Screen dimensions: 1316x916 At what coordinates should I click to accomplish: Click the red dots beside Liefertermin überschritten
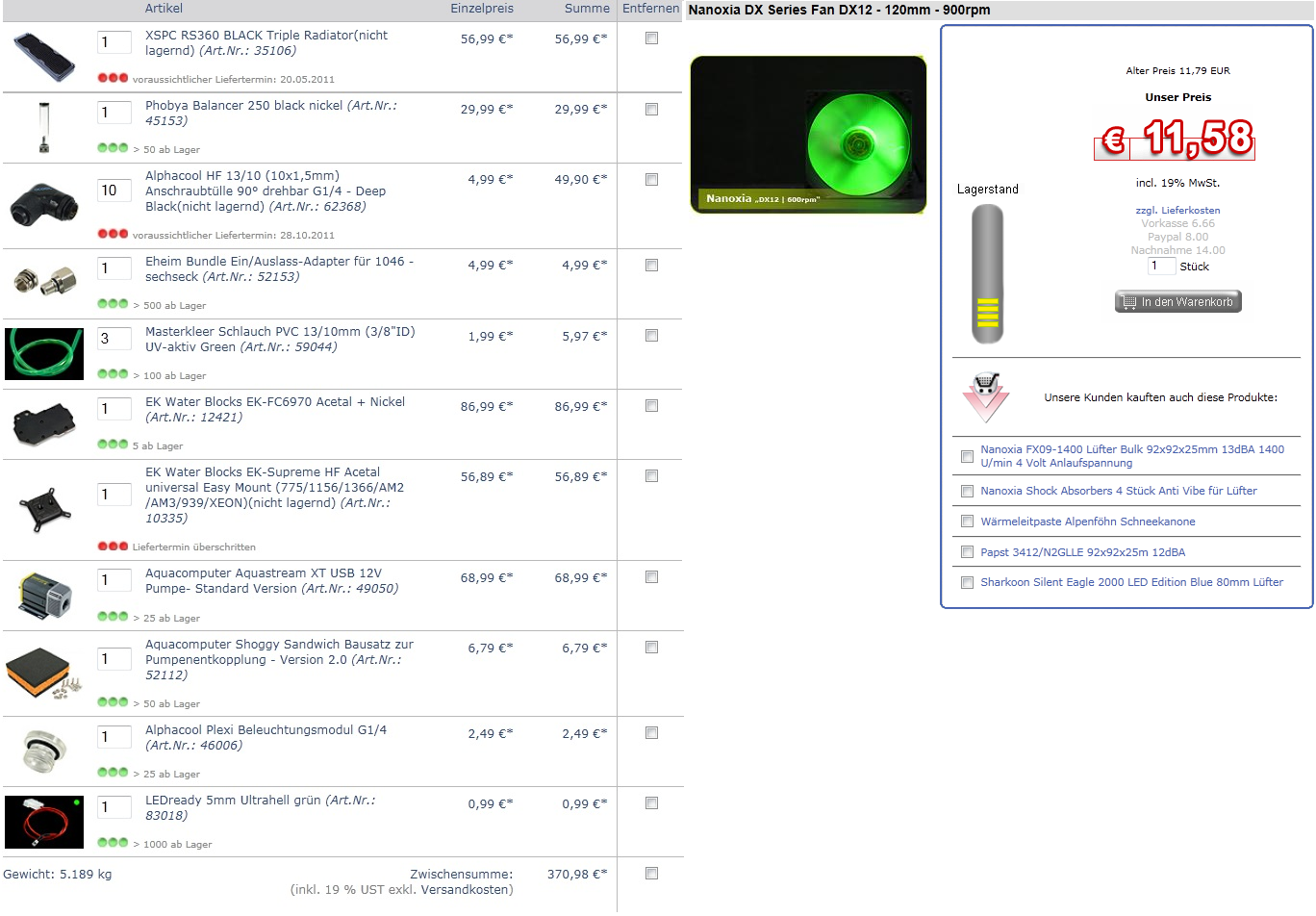tap(113, 546)
